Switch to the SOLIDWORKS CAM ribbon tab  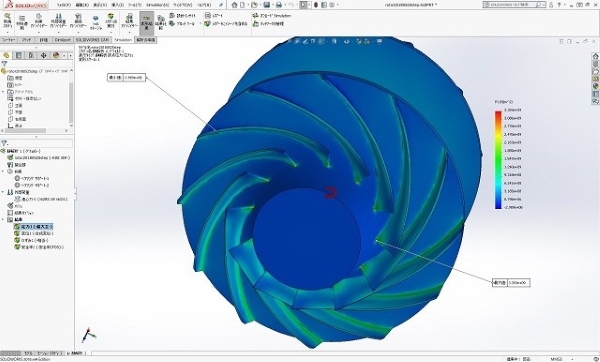92,40
